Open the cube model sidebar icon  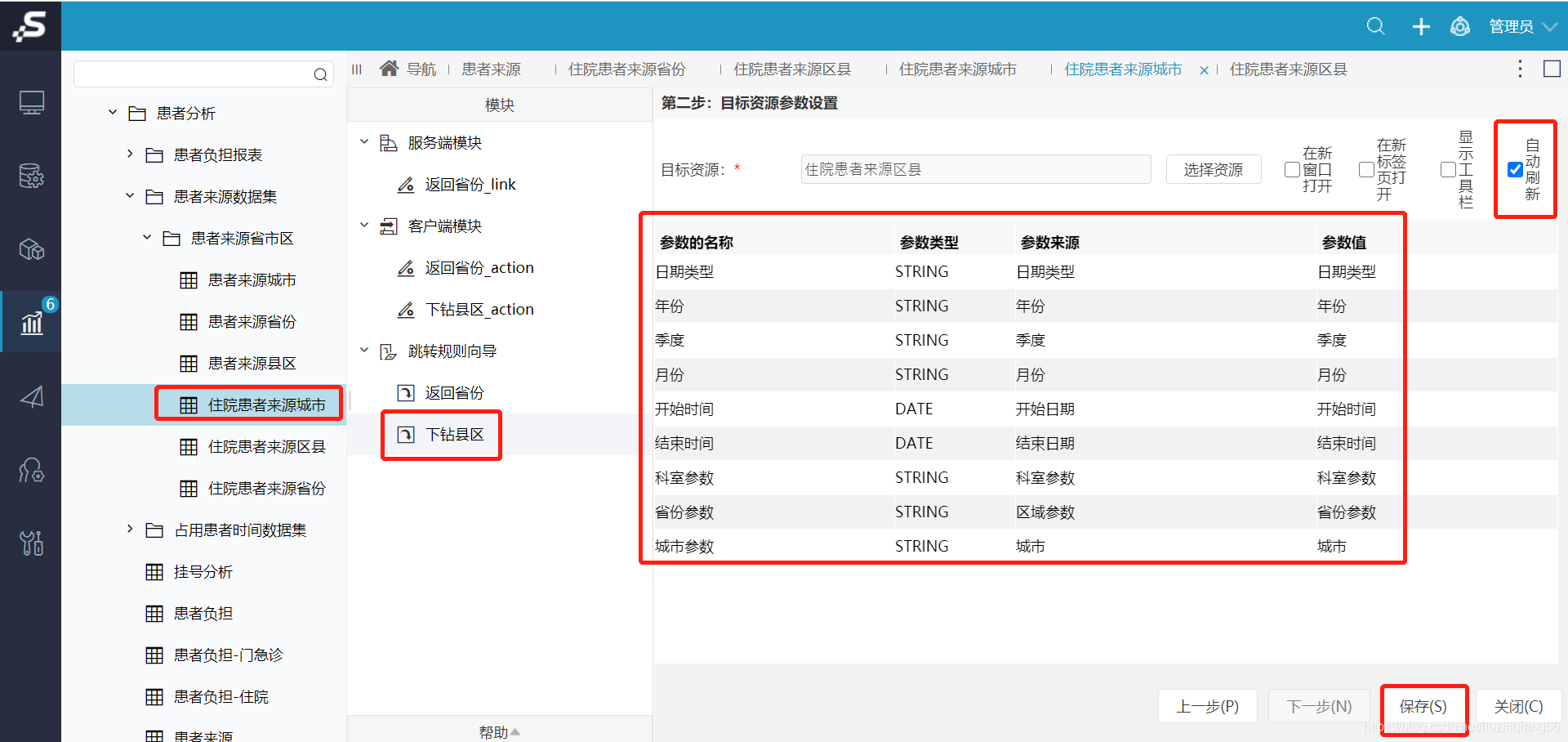click(x=31, y=249)
